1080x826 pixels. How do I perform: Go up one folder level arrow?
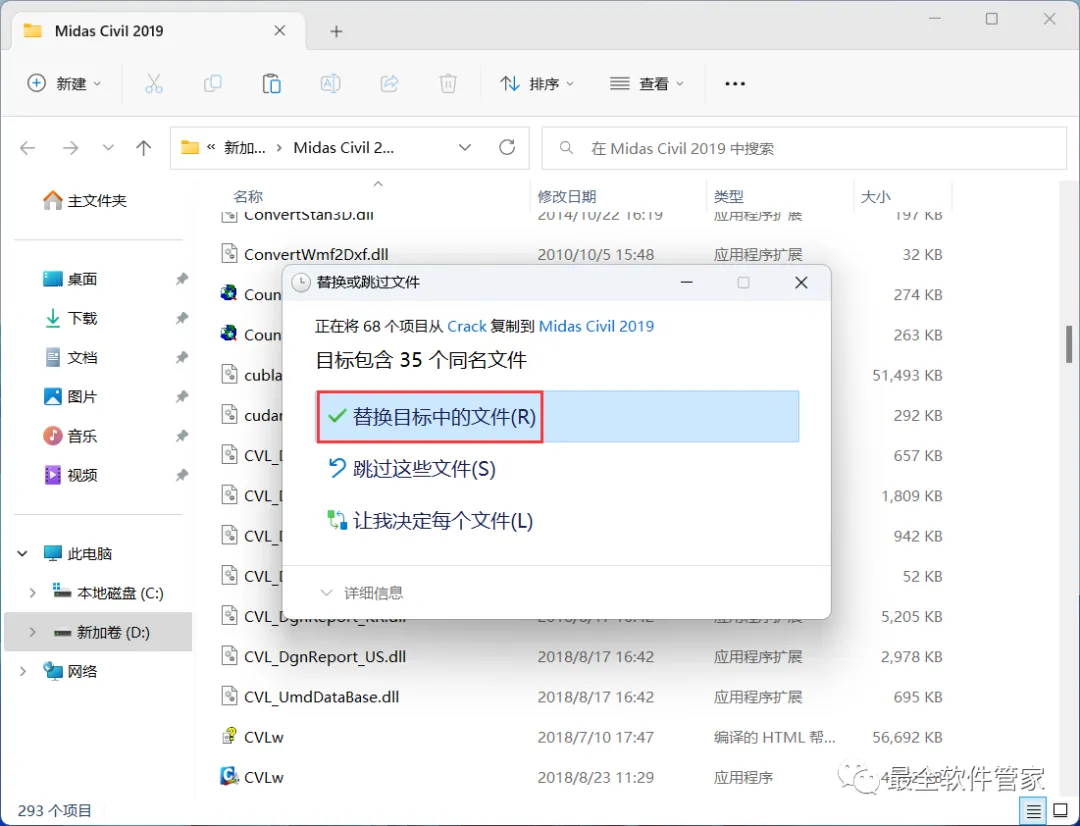(x=143, y=148)
